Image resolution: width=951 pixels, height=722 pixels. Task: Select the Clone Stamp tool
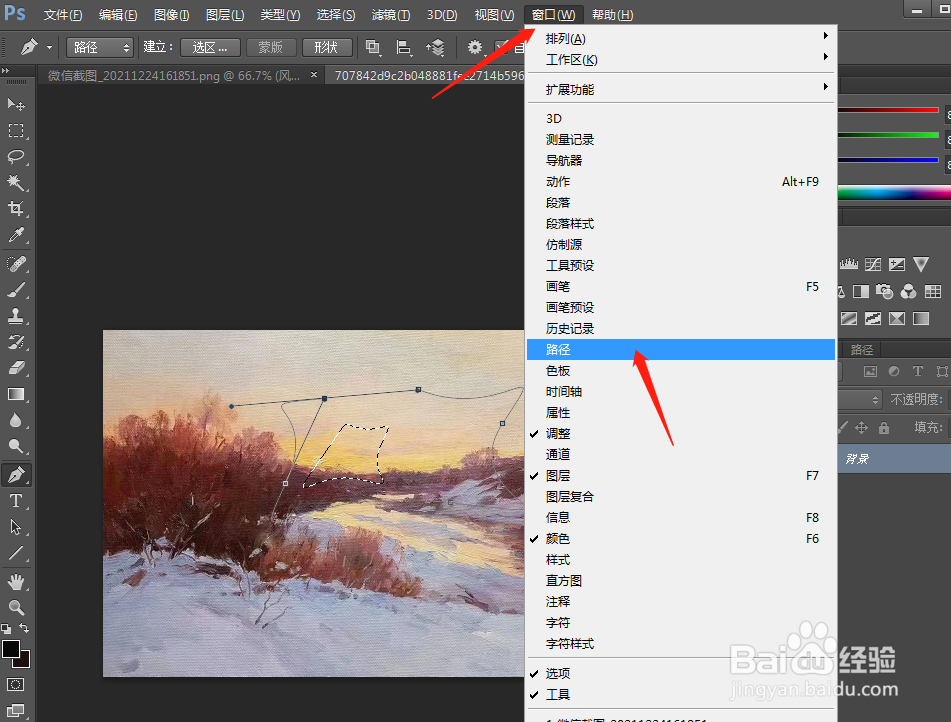16,316
